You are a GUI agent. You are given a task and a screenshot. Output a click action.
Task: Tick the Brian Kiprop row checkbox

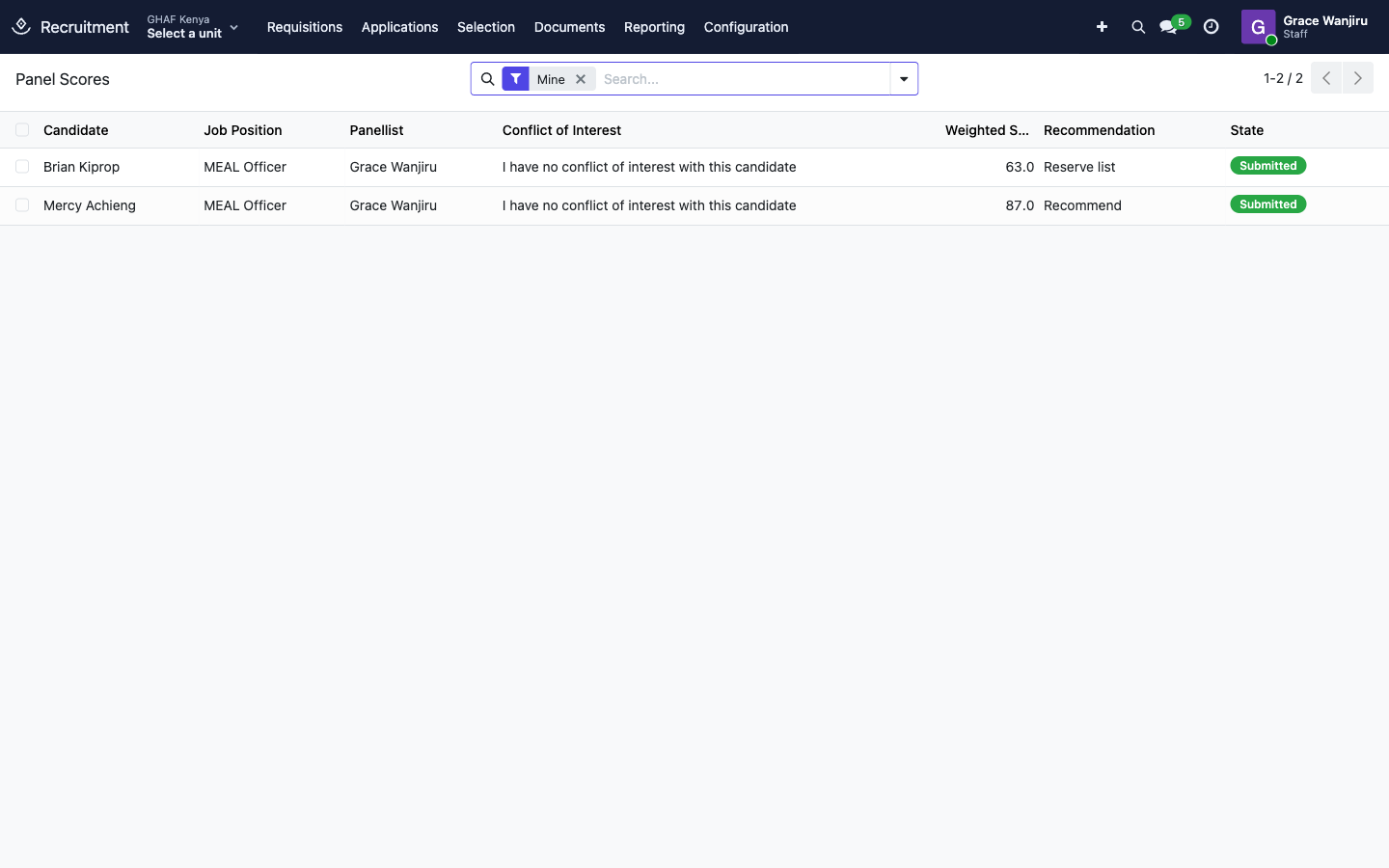click(22, 167)
